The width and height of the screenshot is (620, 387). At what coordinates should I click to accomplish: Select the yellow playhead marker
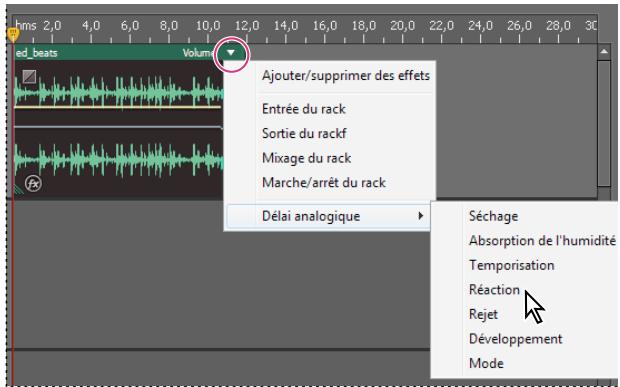[13, 34]
